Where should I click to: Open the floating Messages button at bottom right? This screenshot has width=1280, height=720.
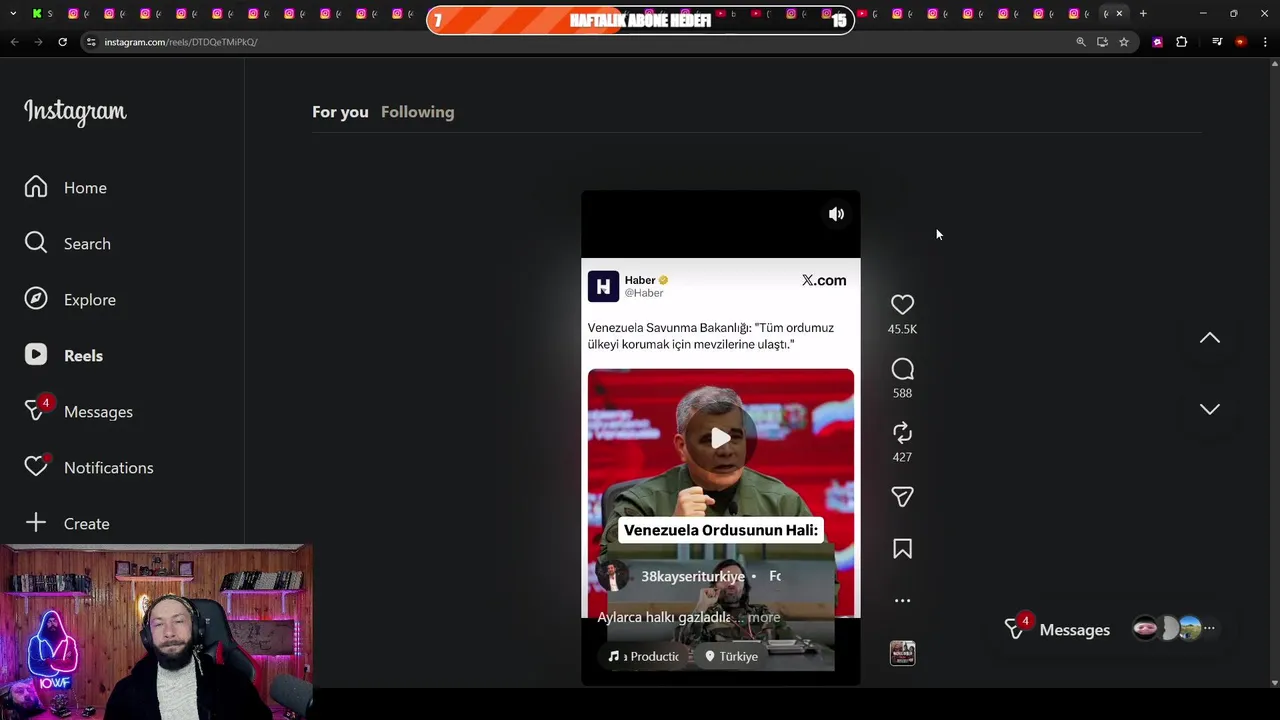tap(1058, 629)
